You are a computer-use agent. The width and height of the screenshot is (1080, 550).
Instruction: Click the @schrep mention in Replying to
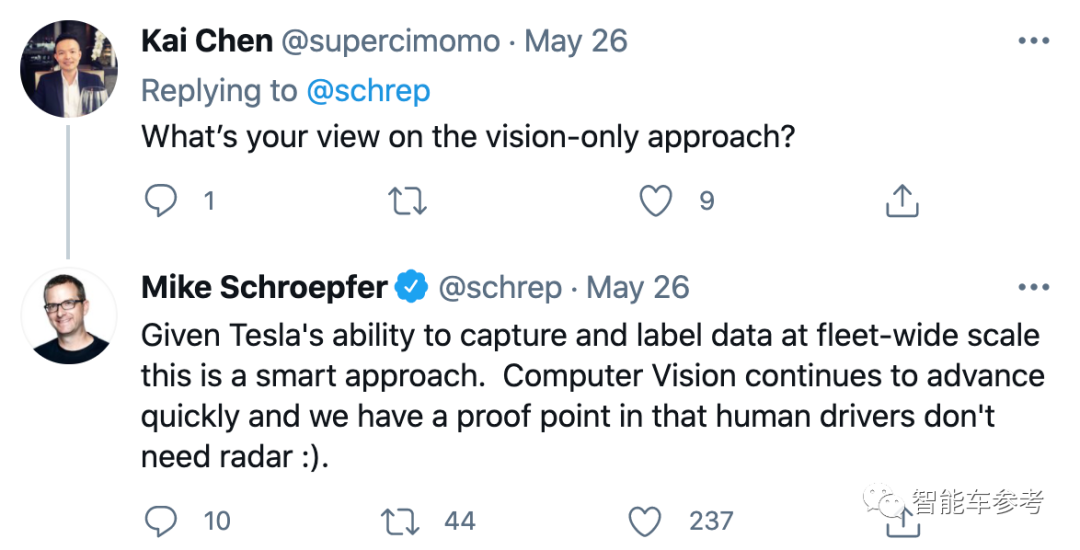[x=368, y=90]
